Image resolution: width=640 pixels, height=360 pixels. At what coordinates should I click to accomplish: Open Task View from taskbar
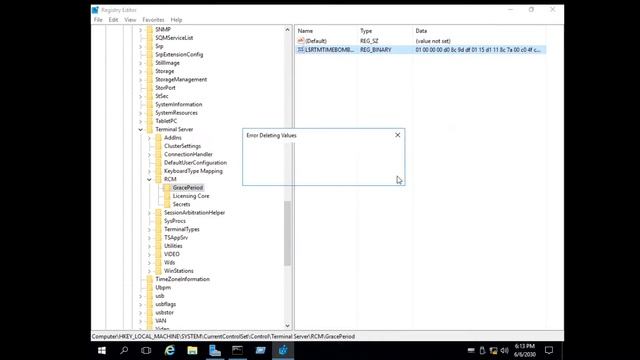[x=146, y=350]
